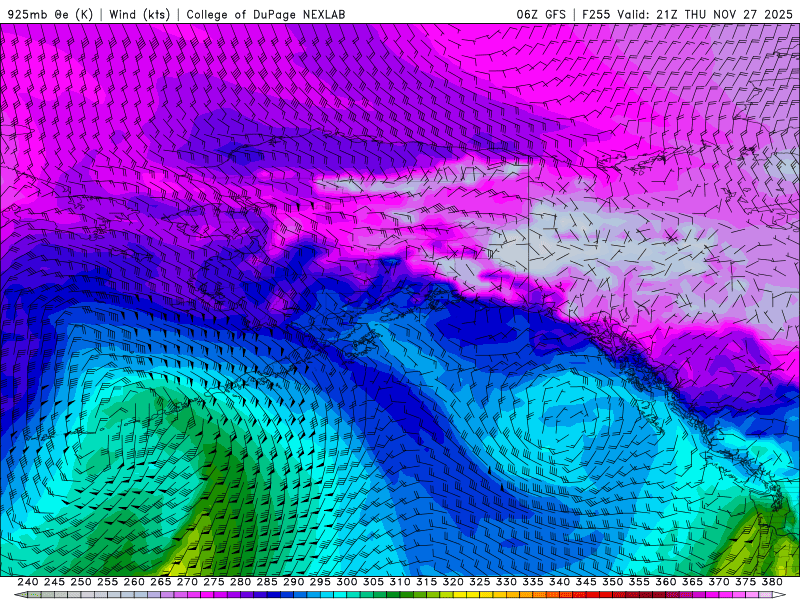Click the 380 value on color scale
This screenshot has width=800, height=600.
point(772,582)
